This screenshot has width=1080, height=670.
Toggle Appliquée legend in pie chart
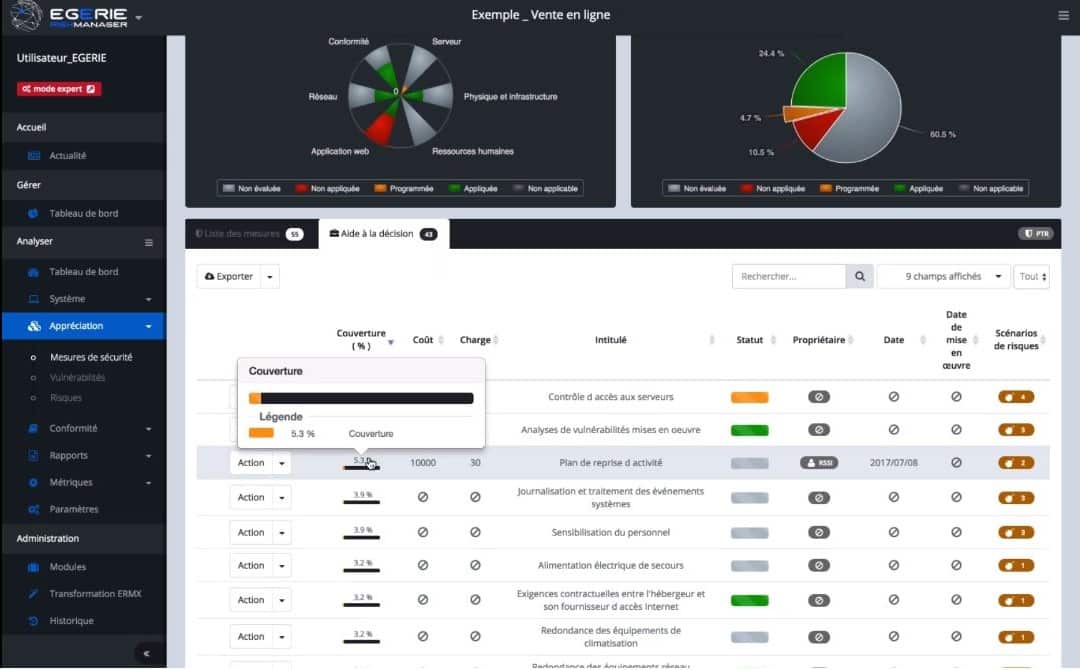[918, 189]
